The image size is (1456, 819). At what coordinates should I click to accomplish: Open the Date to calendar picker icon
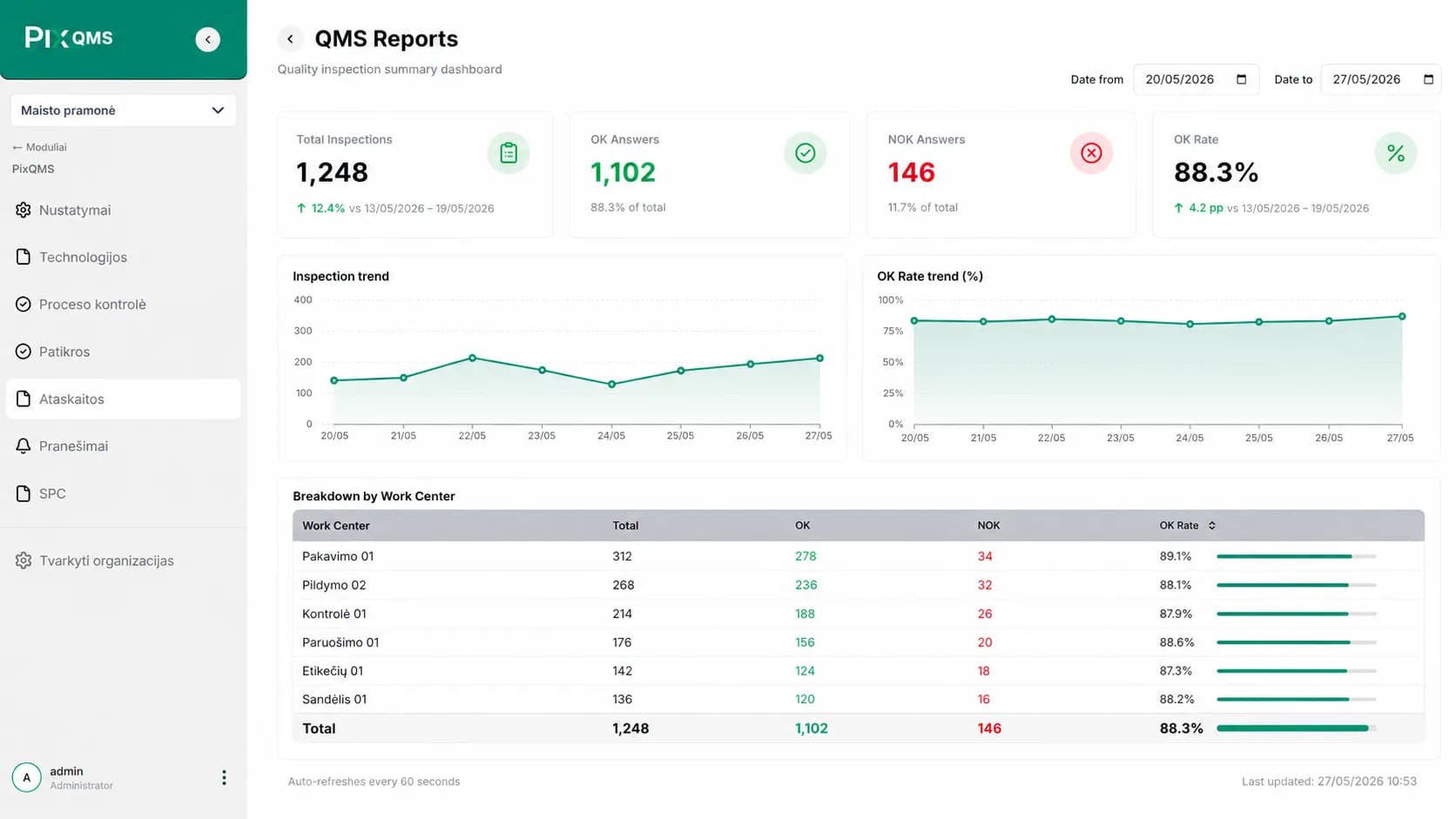[x=1428, y=79]
